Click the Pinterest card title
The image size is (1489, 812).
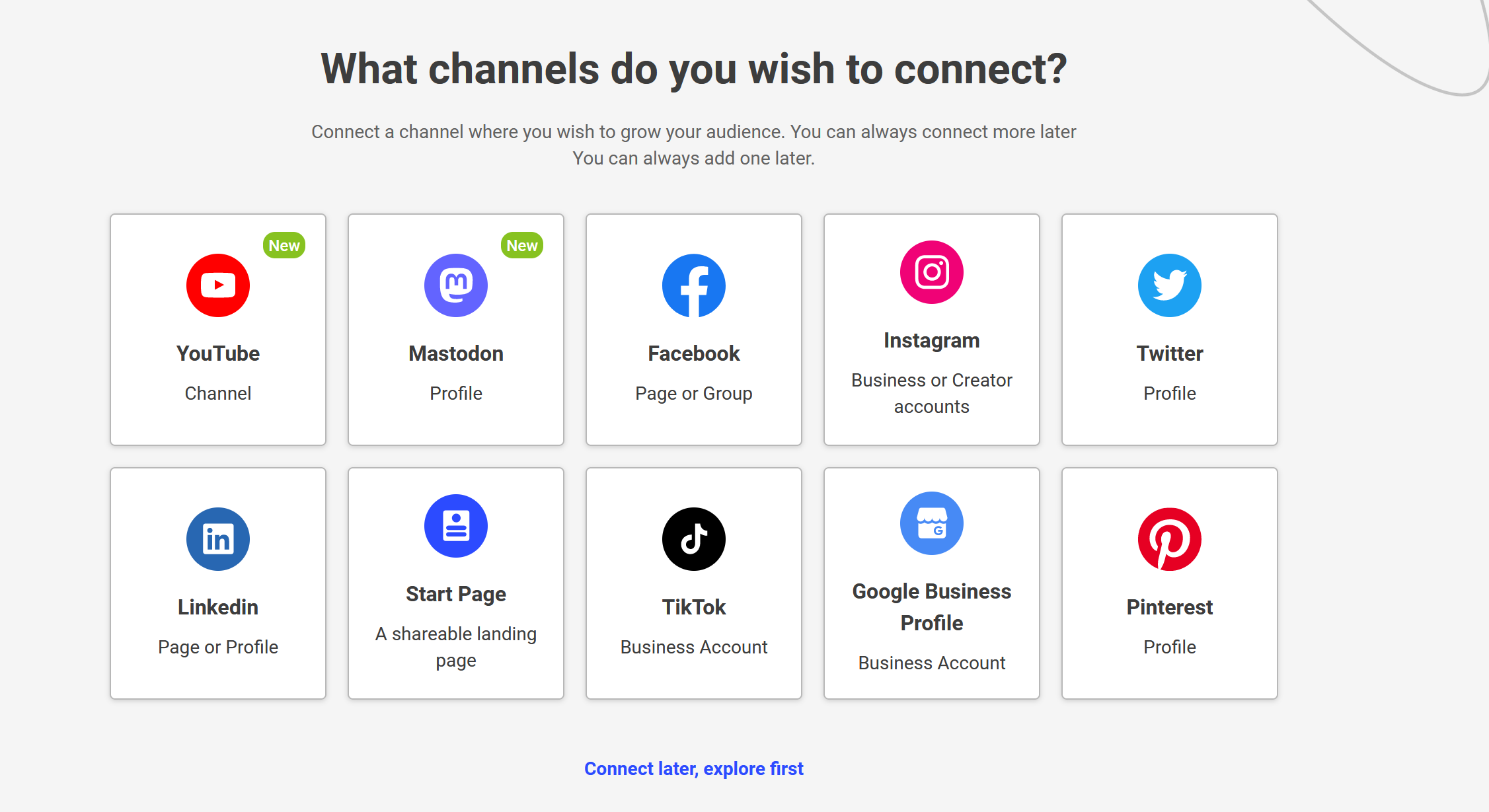click(x=1170, y=607)
